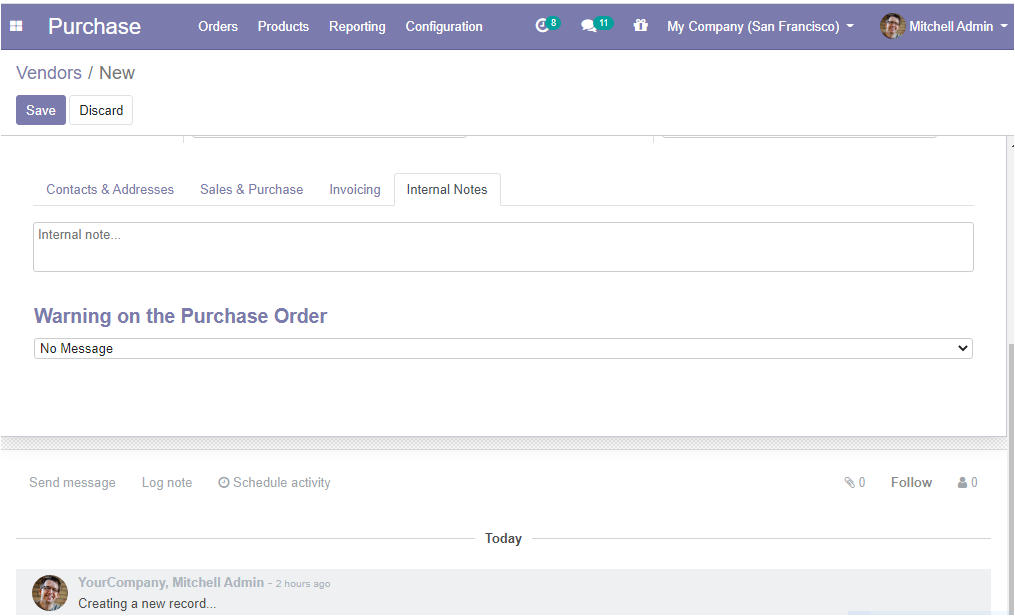Click Send message in chatter
This screenshot has height=616, width=1015.
pos(72,482)
